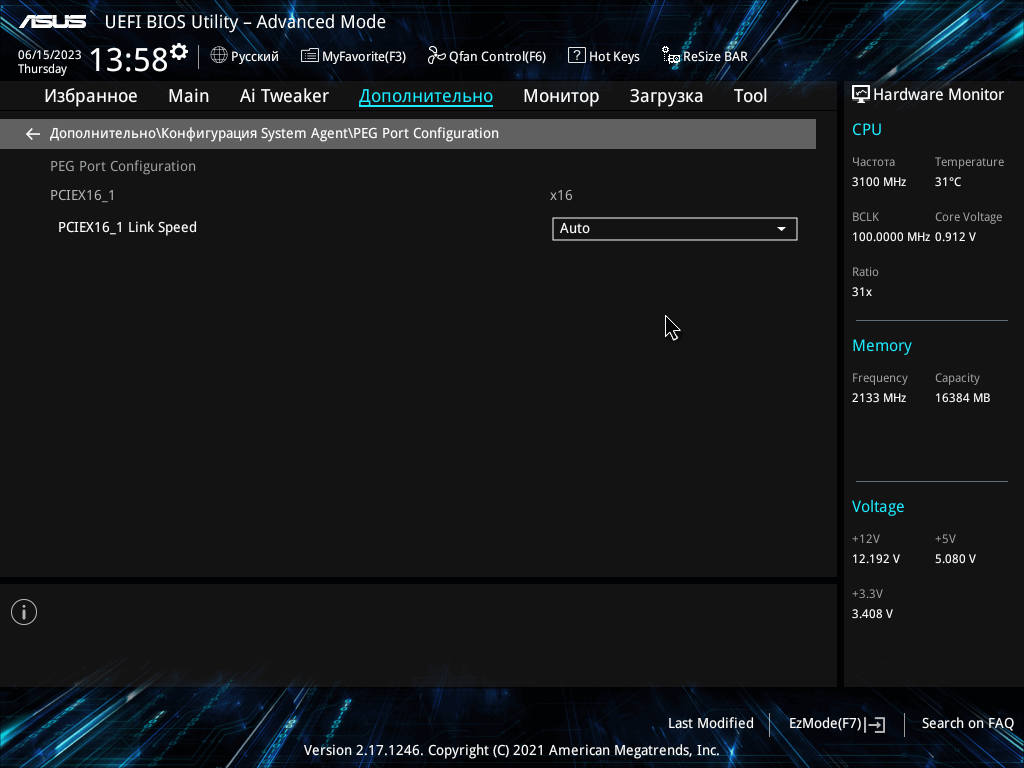Click the Hardware Monitor screen icon
Viewport: 1024px width, 768px height.
click(861, 94)
